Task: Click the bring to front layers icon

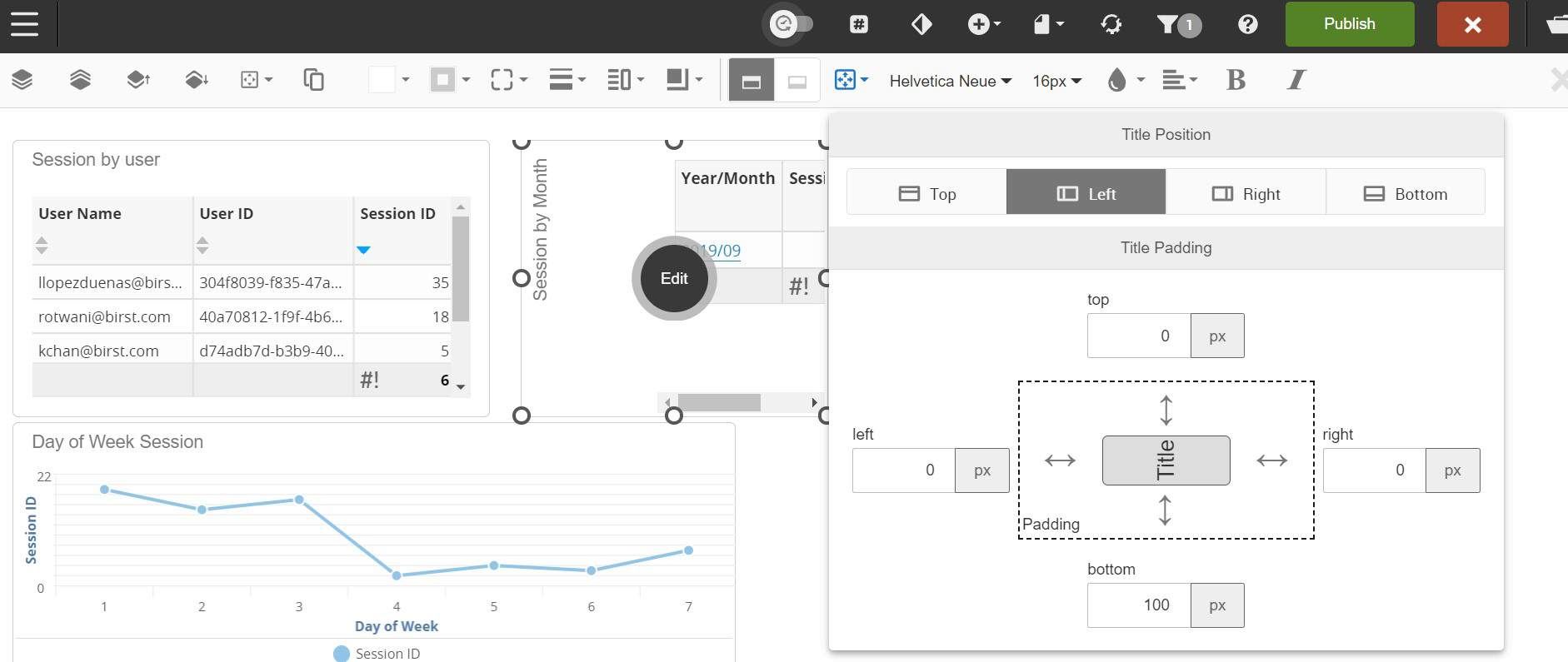Action: tap(80, 80)
